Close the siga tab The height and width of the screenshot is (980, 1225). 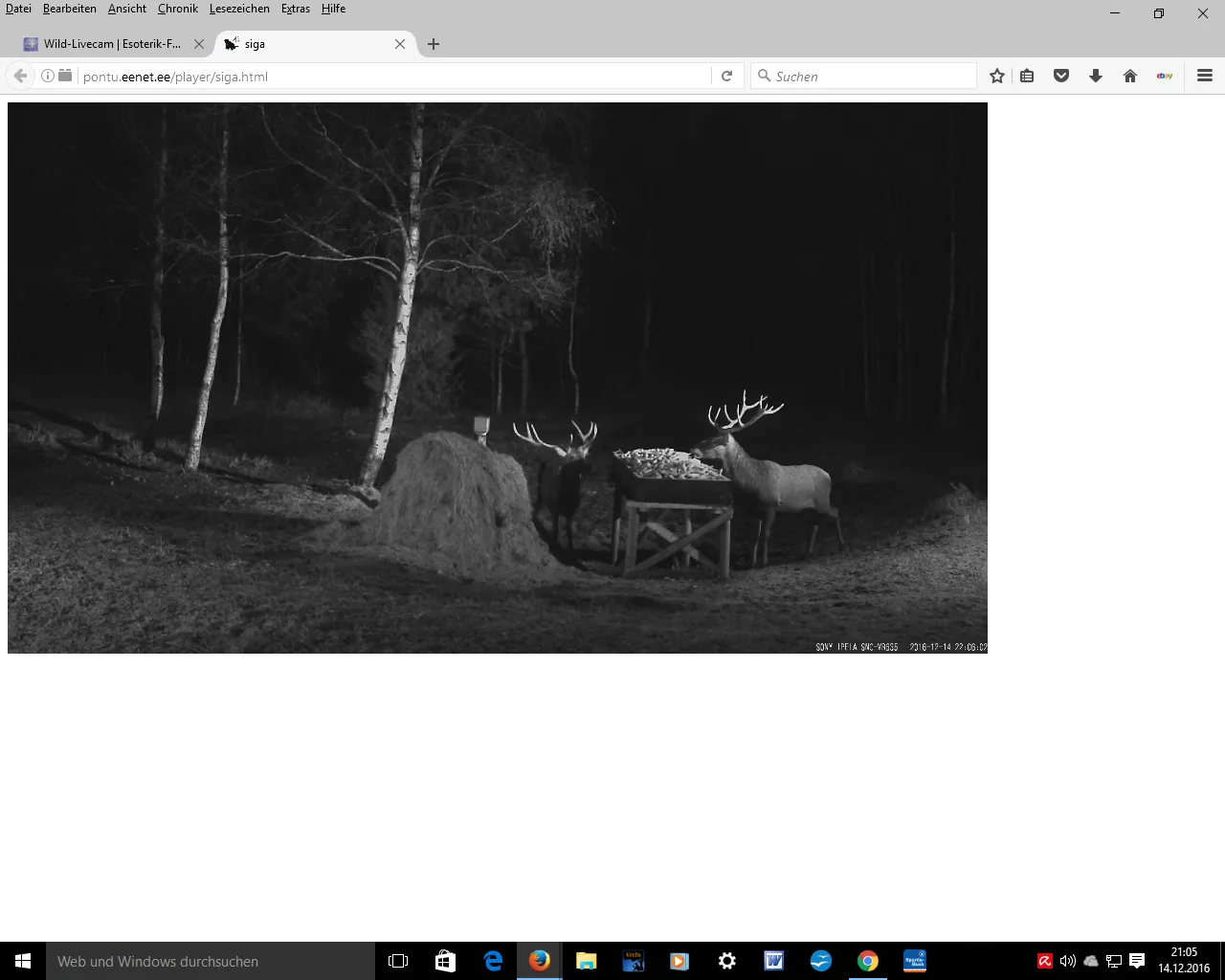coord(400,44)
